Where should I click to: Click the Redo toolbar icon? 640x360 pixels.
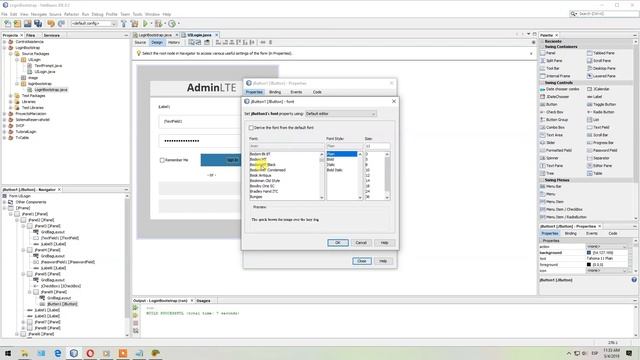[x=61, y=24]
